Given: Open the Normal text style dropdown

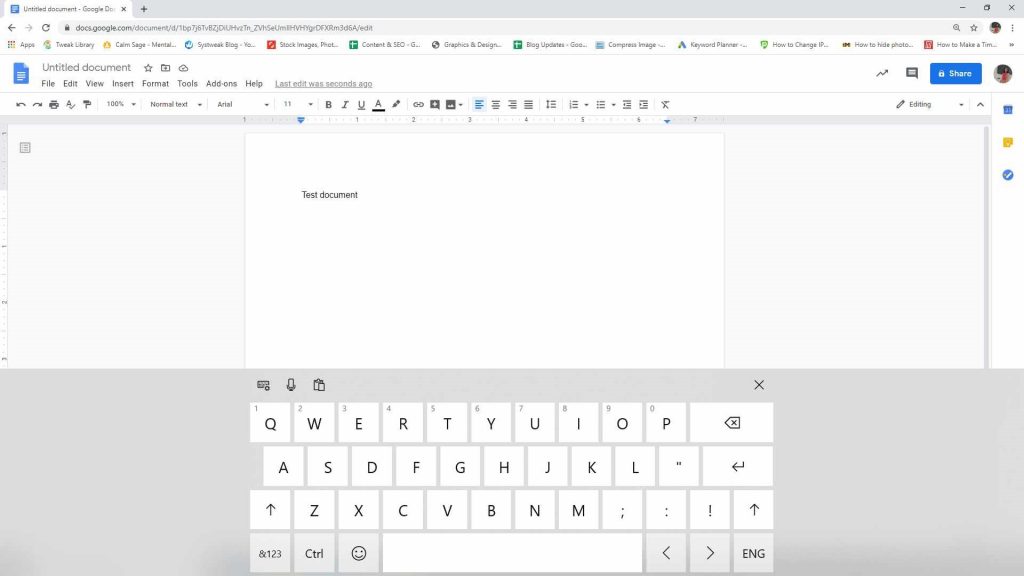Looking at the screenshot, I should (176, 104).
